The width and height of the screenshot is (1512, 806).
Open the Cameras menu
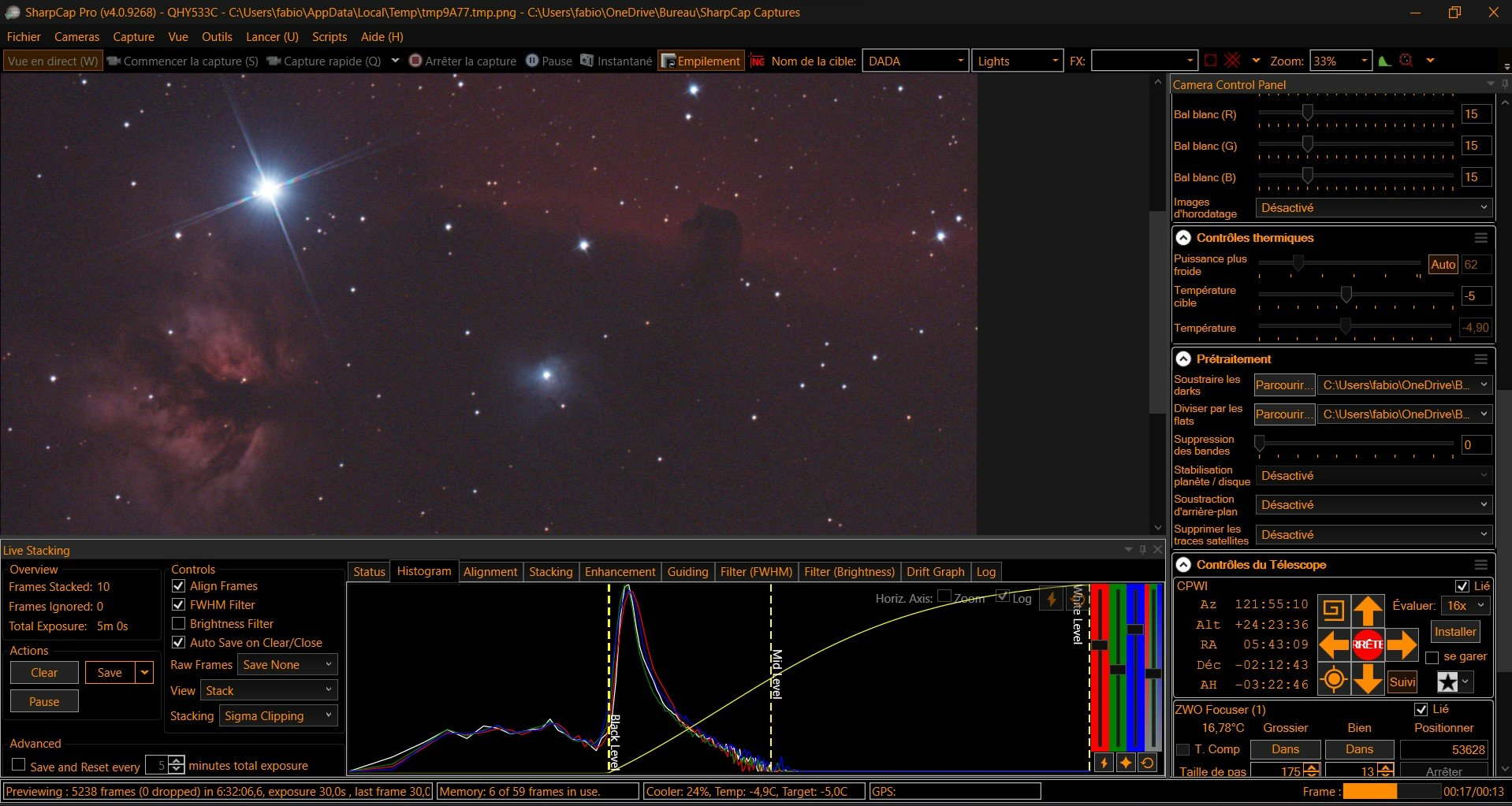click(x=77, y=36)
